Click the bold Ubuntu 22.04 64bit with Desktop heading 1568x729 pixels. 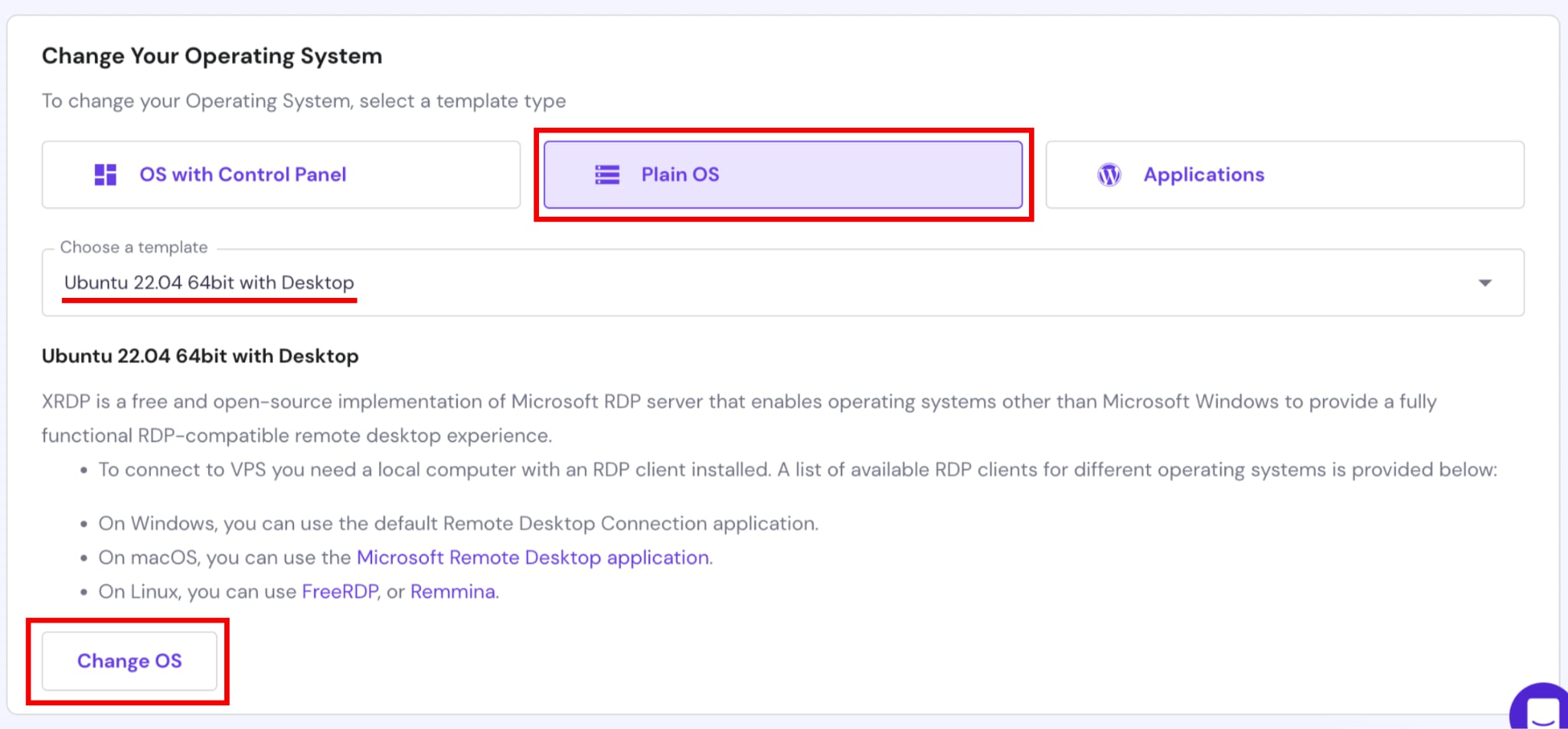pos(200,356)
